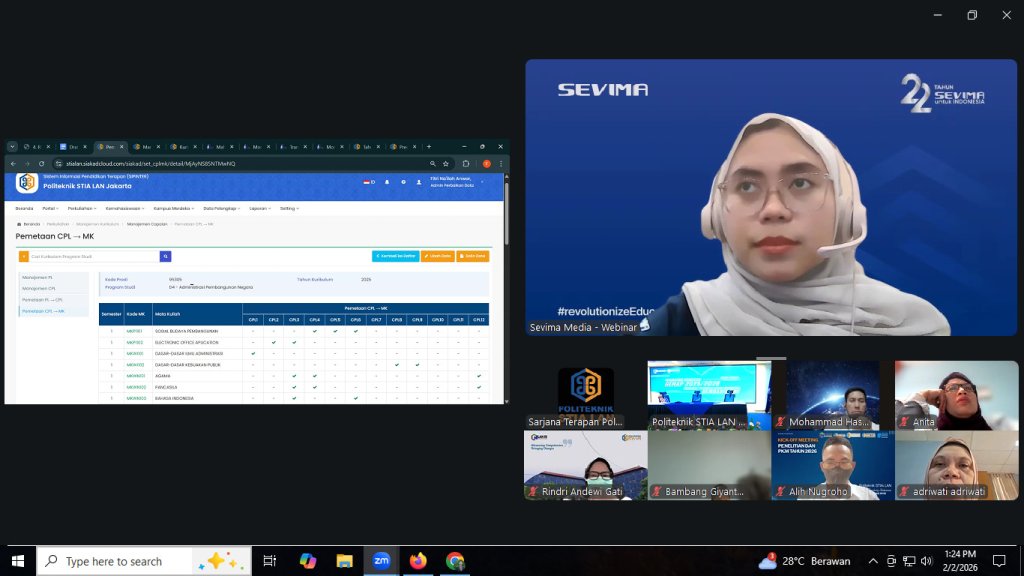
Task: Open the Zoom app in the taskbar
Action: click(381, 561)
